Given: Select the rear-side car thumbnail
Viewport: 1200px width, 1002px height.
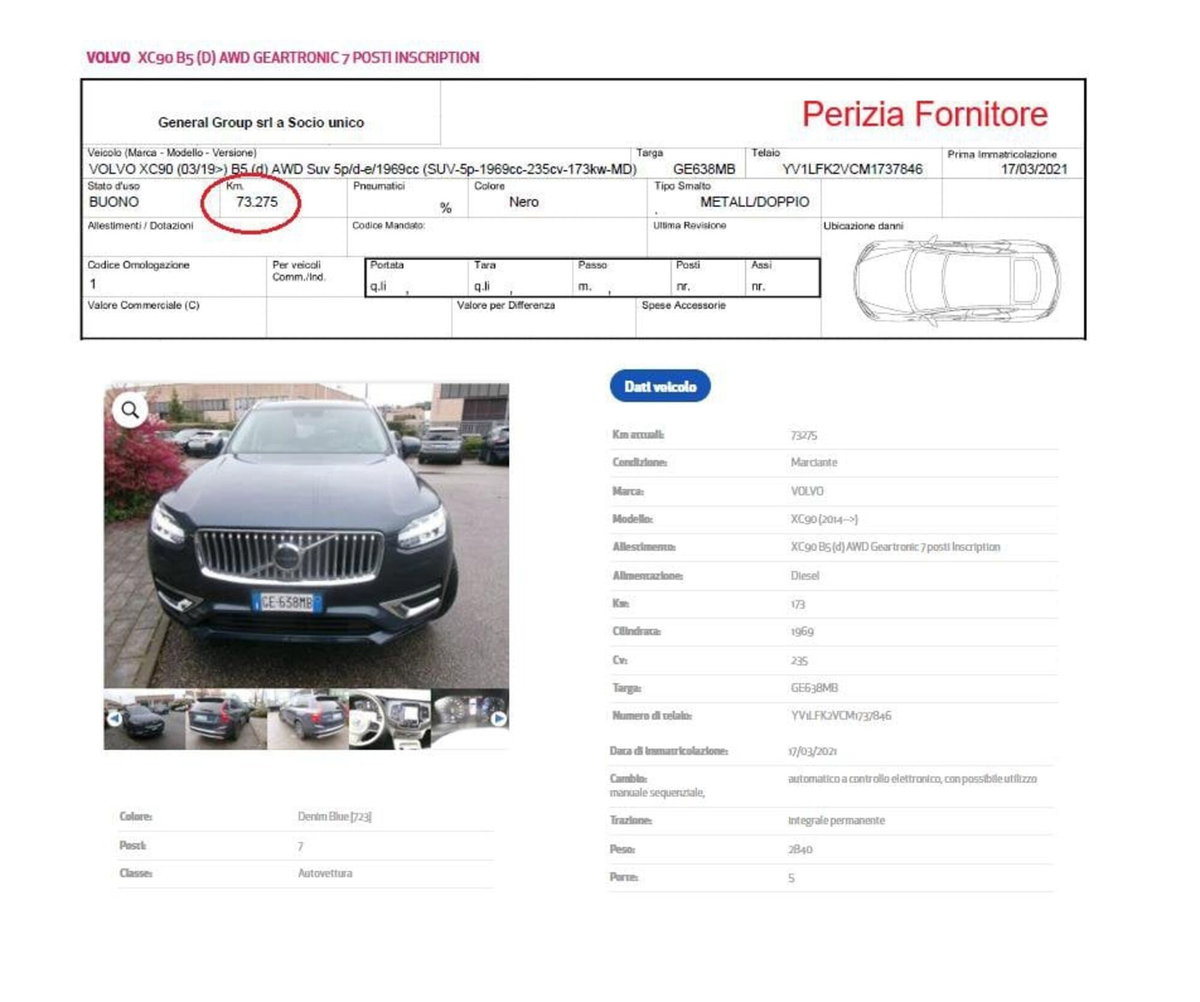Looking at the screenshot, I should pyautogui.click(x=308, y=719).
